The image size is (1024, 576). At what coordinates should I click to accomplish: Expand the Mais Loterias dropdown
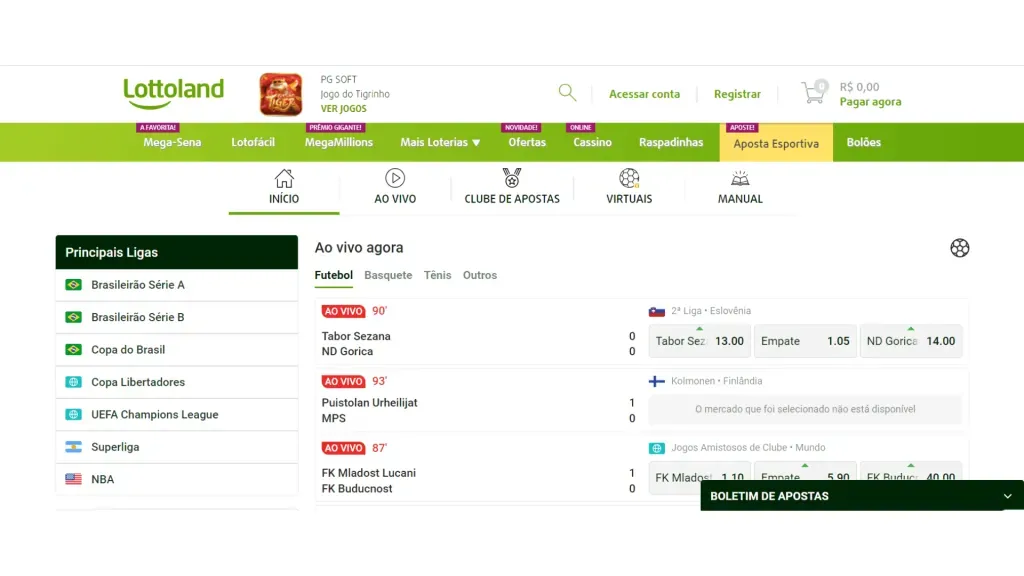point(440,142)
